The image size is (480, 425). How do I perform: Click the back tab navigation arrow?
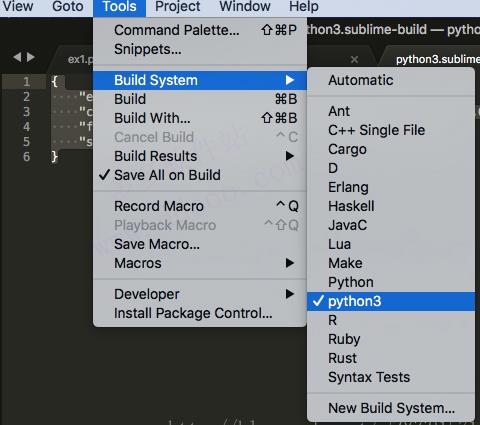tap(17, 57)
